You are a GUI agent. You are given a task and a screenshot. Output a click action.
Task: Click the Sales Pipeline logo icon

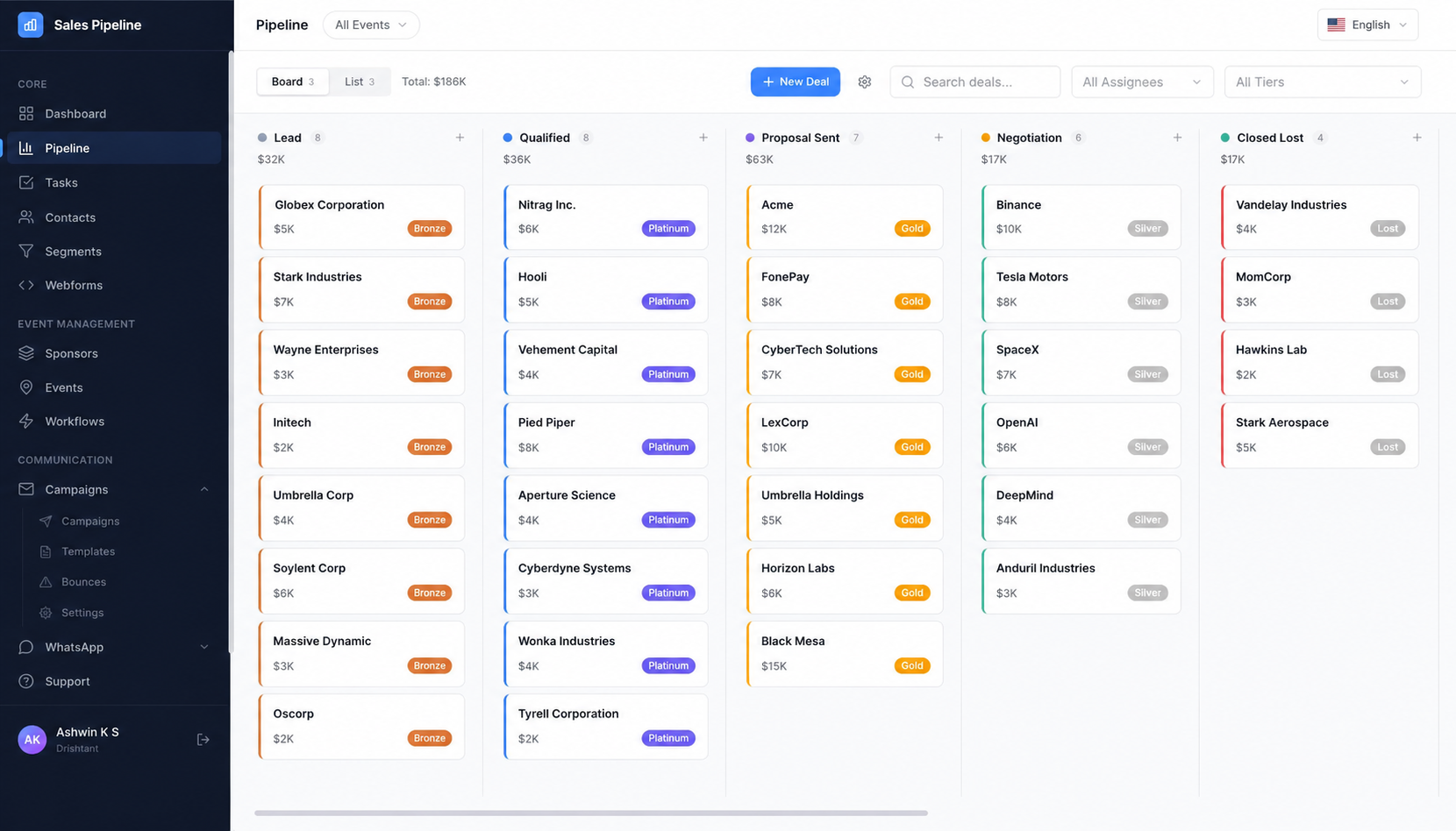[31, 25]
